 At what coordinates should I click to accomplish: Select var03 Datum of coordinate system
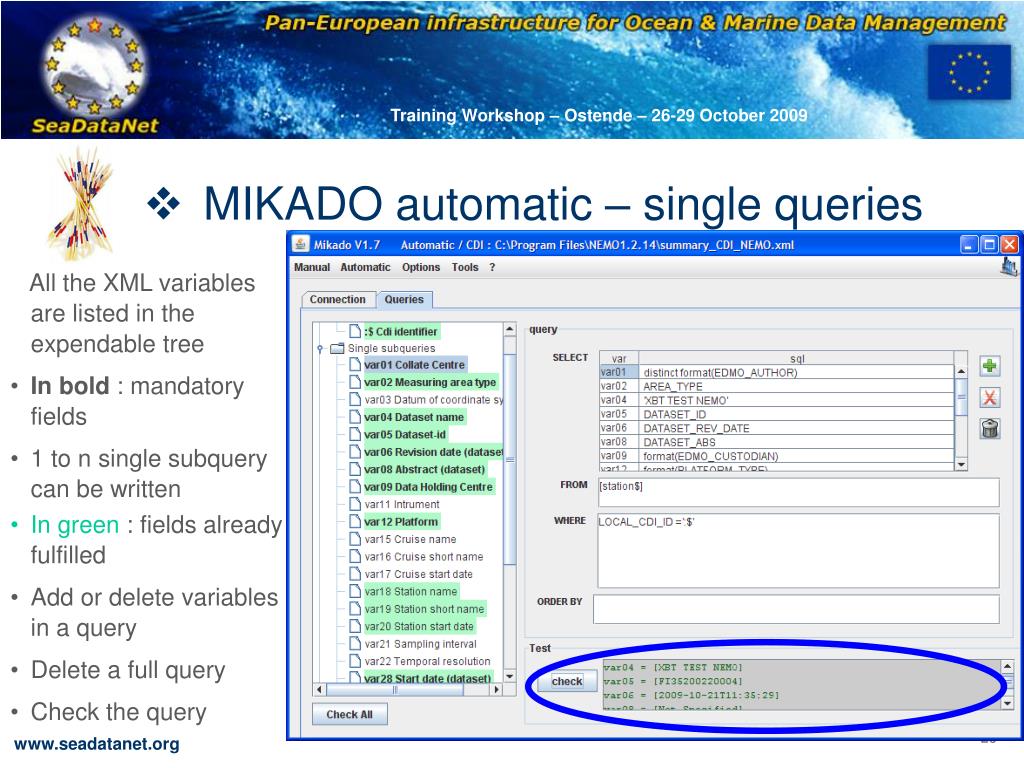(x=434, y=400)
